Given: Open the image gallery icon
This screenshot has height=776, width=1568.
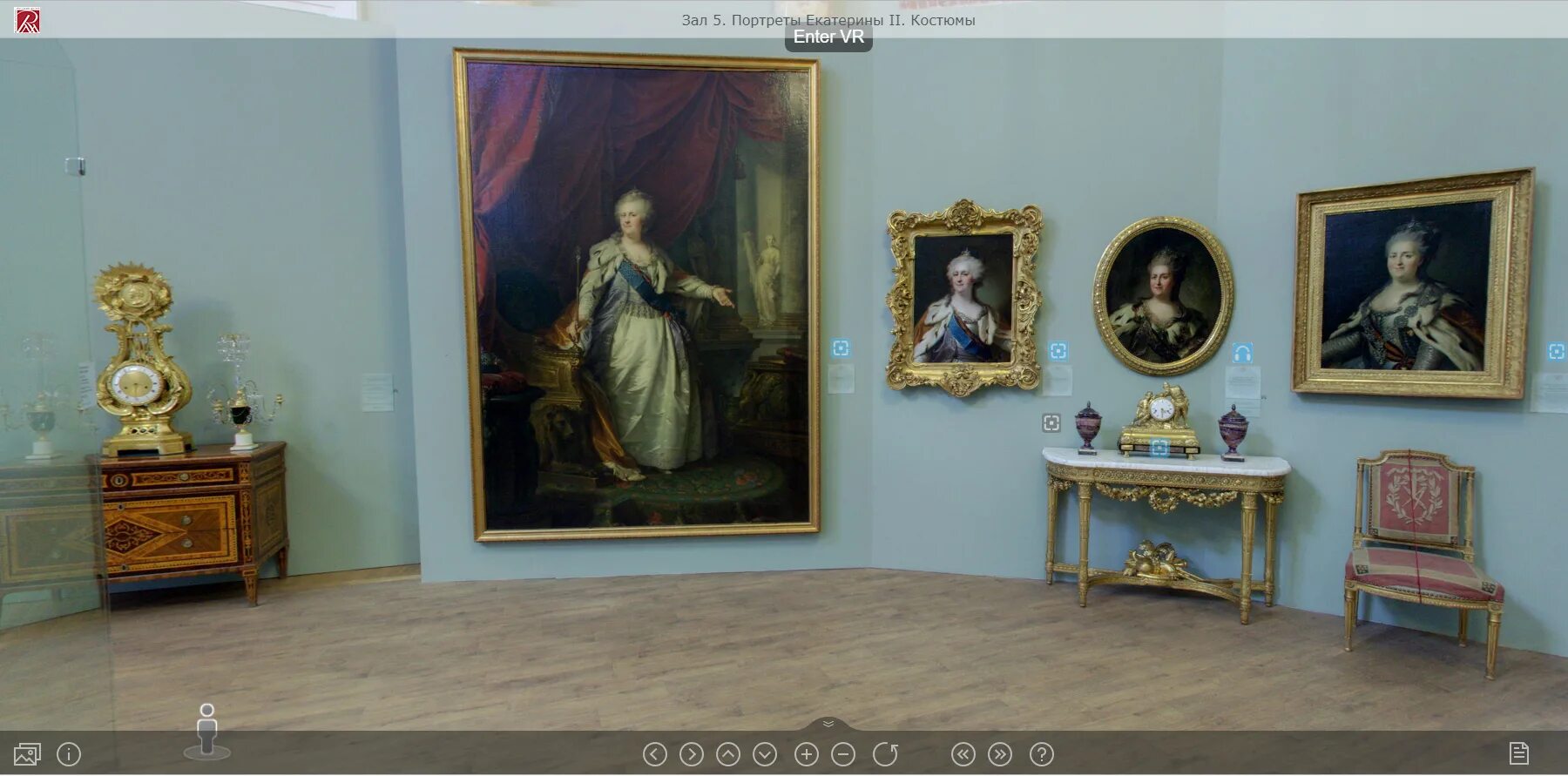Looking at the screenshot, I should tap(28, 754).
